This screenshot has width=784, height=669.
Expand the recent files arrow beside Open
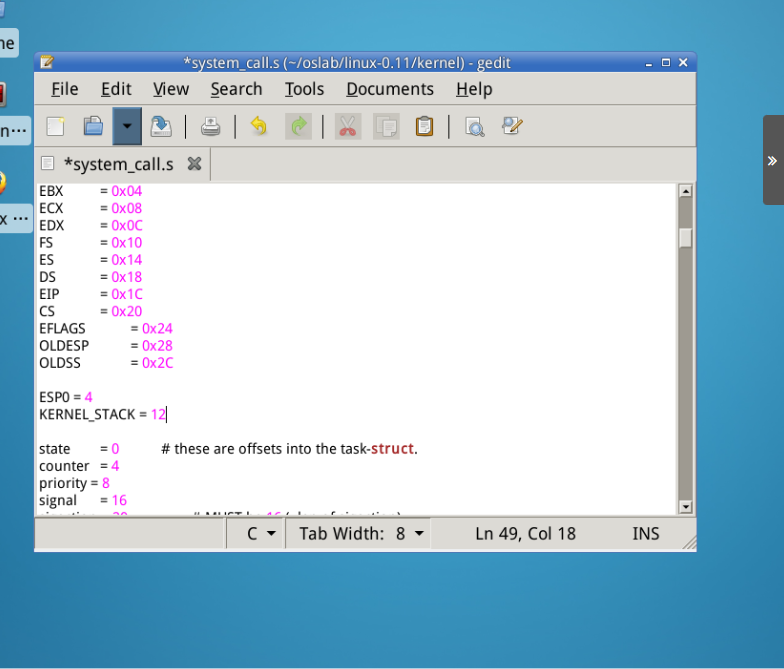(127, 127)
